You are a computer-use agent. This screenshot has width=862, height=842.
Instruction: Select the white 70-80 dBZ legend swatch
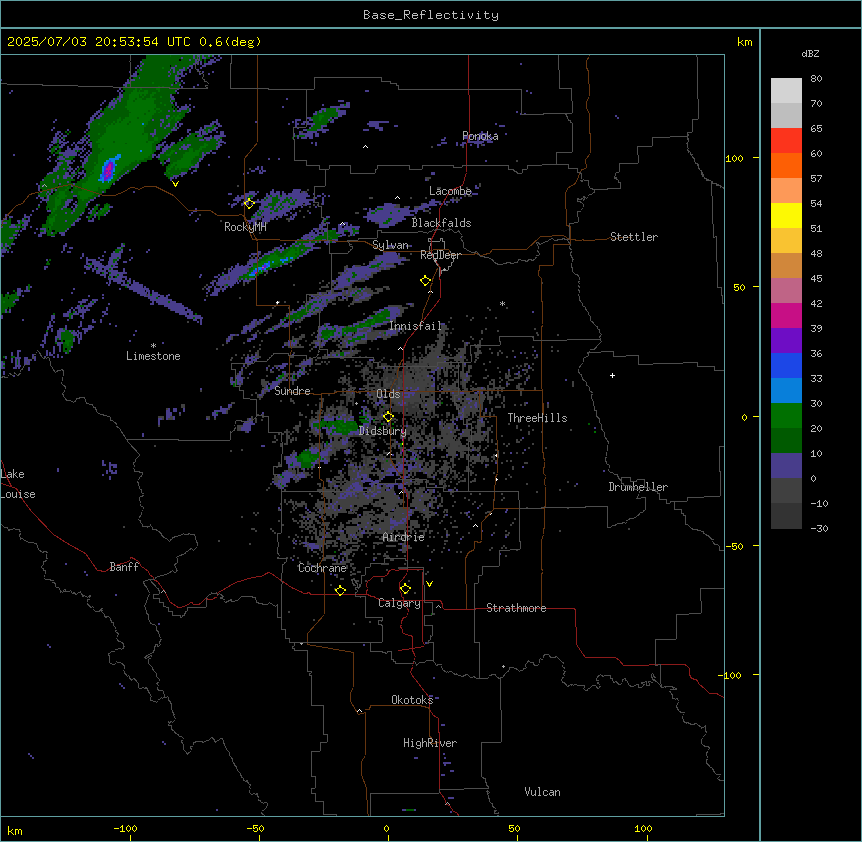coord(786,91)
